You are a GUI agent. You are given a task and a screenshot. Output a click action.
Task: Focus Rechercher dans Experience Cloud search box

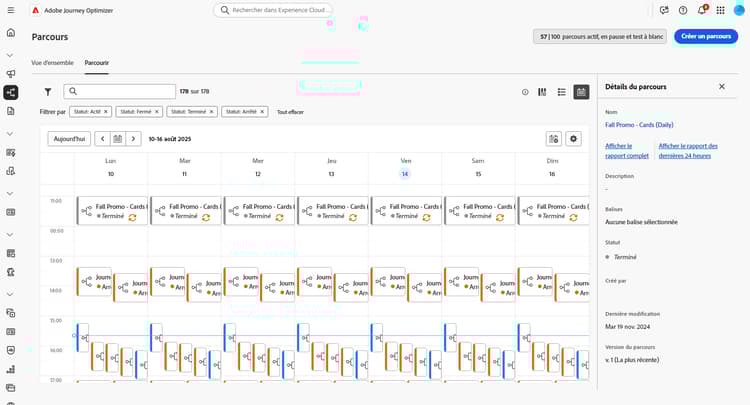click(x=273, y=10)
